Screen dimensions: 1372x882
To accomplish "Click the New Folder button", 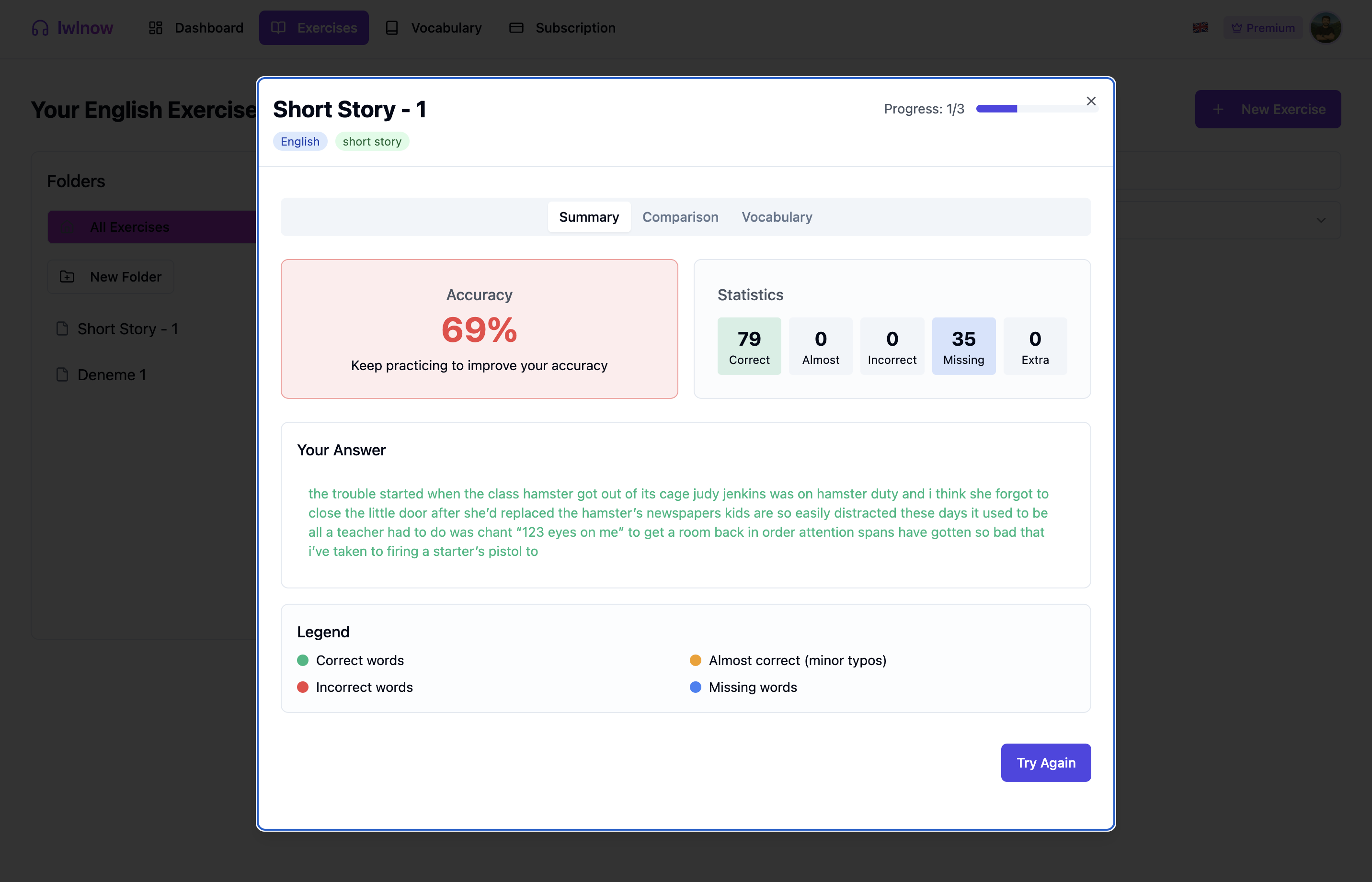I will pos(111,277).
